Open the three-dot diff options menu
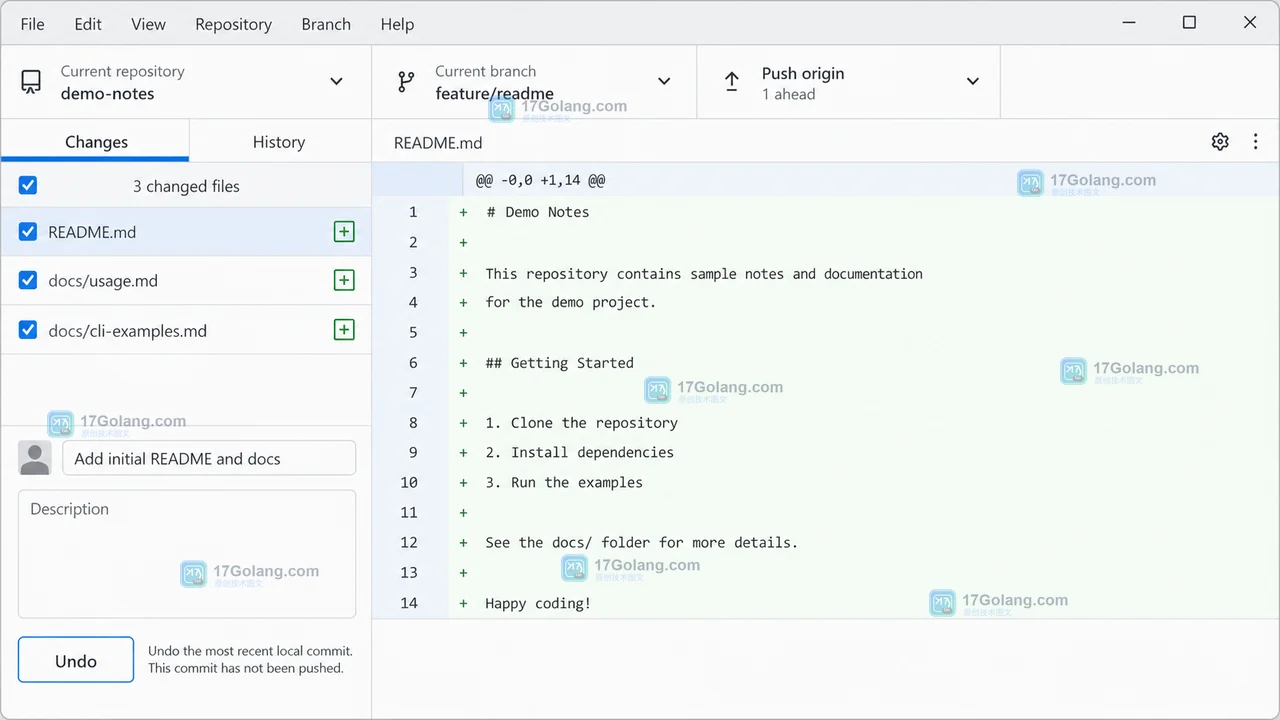The image size is (1280, 720). coord(1255,142)
